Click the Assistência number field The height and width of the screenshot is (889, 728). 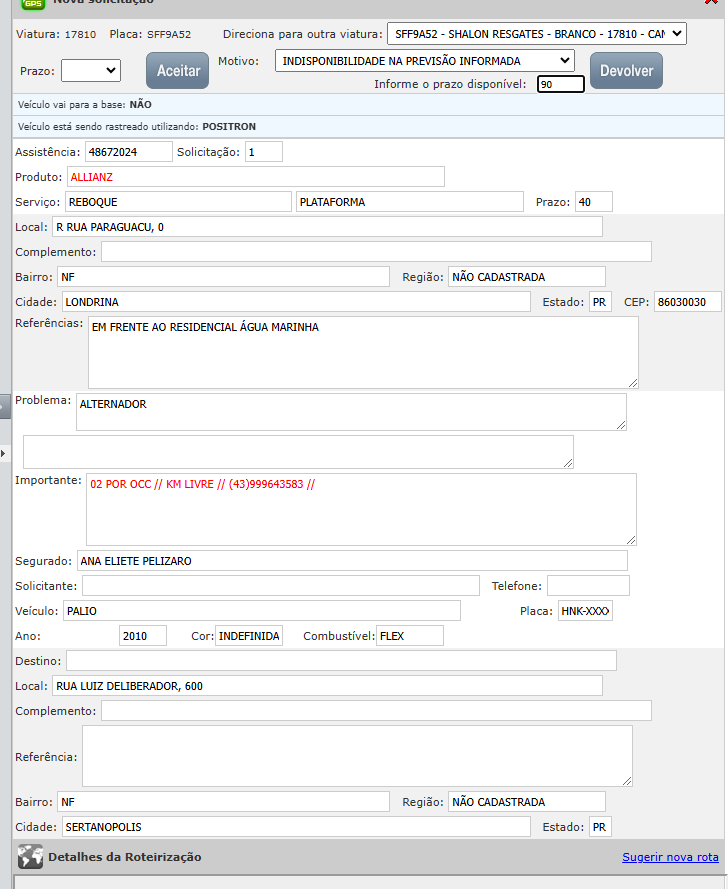[x=128, y=152]
